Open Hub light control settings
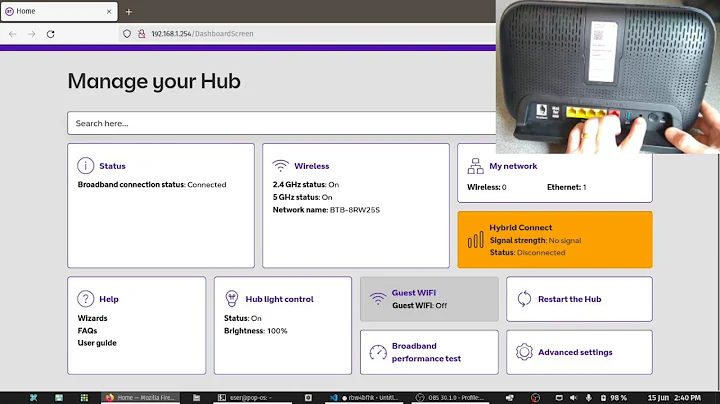Image resolution: width=720 pixels, height=404 pixels. tap(279, 299)
